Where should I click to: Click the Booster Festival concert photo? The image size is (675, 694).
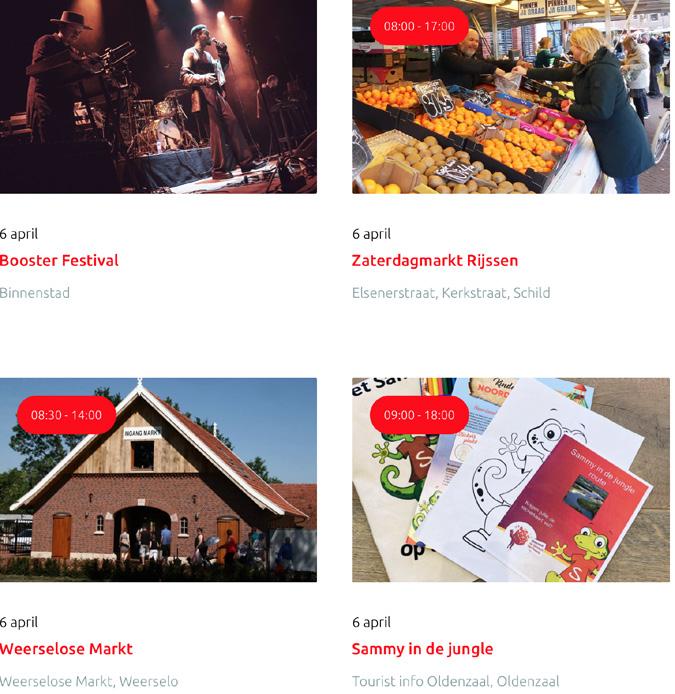158,96
